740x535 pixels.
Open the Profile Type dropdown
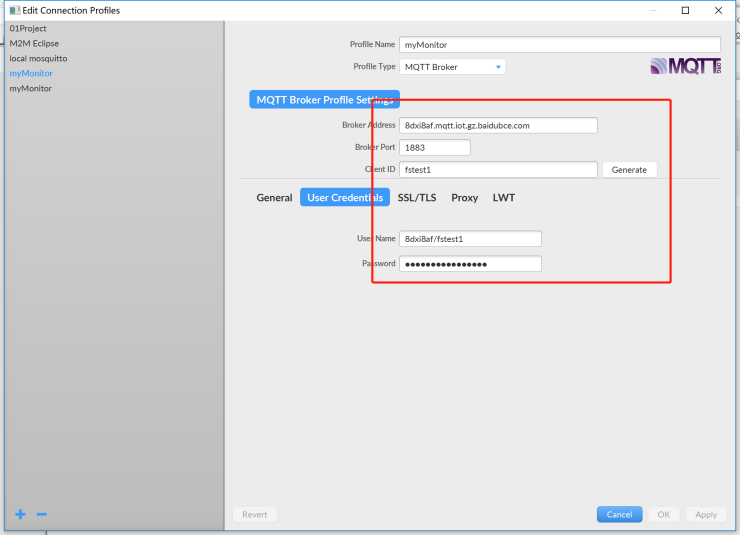(x=452, y=67)
